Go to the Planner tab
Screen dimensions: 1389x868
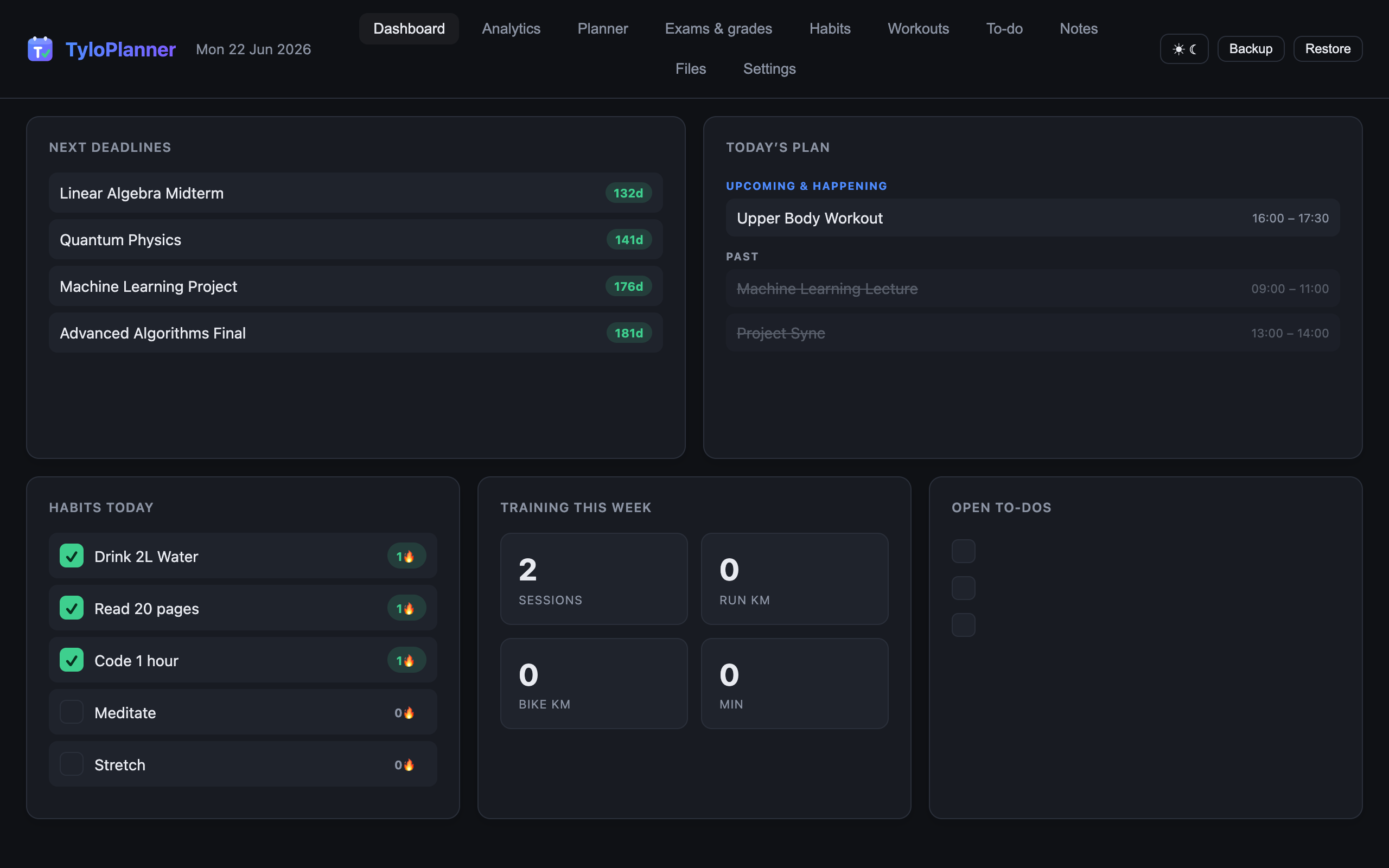point(603,29)
